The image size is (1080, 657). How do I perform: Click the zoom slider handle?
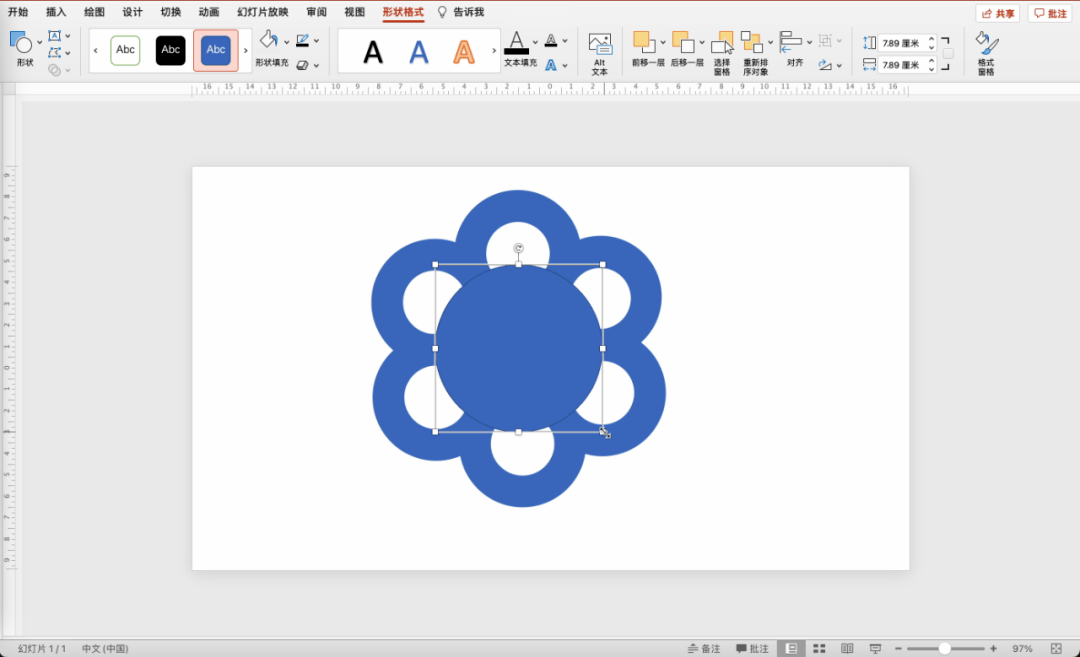click(944, 649)
